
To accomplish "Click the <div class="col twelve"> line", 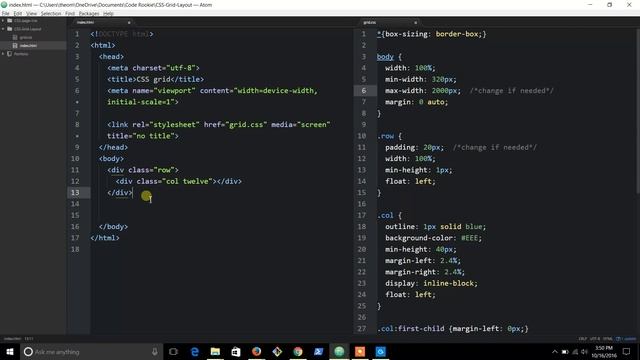I will 179,181.
